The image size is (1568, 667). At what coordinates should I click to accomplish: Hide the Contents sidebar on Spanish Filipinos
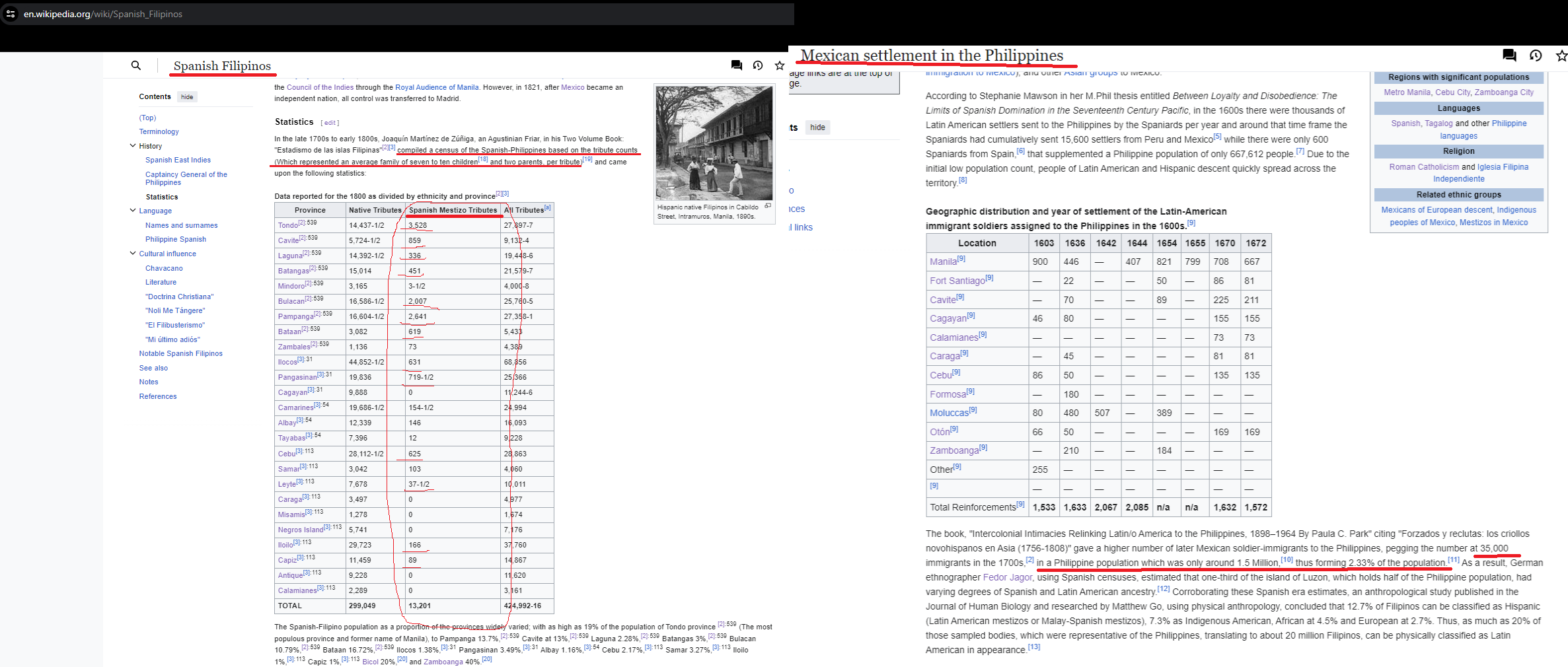pyautogui.click(x=188, y=97)
